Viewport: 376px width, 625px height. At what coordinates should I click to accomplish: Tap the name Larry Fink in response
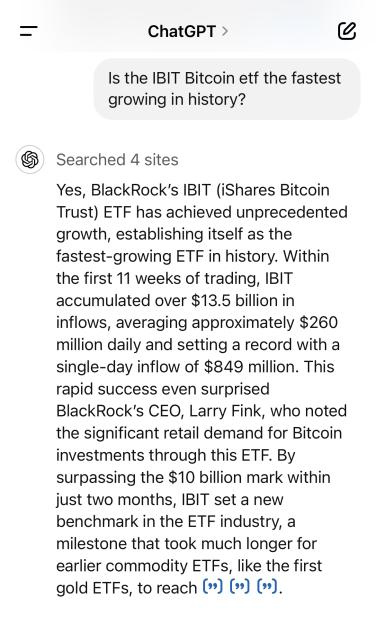click(x=226, y=411)
